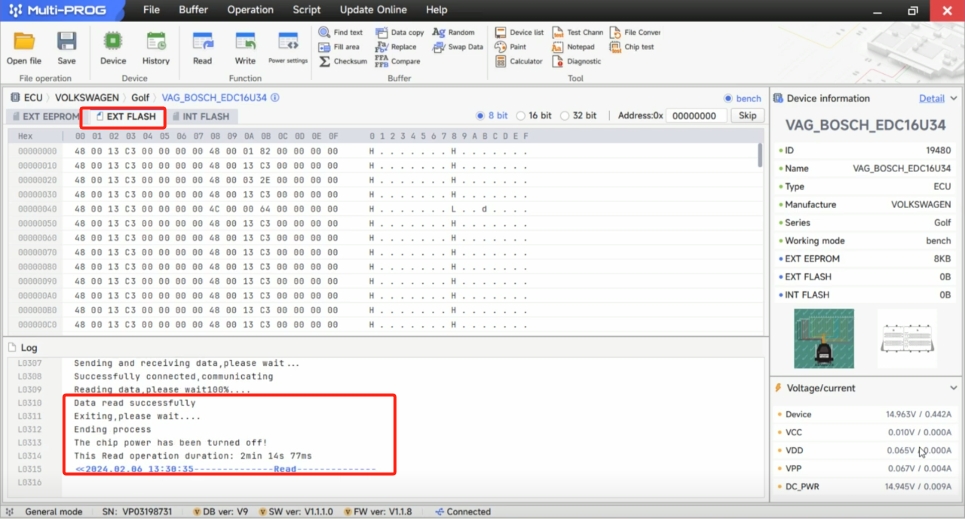Click the EXT EEPROM 8KB info row
Image resolution: width=965 pixels, height=519 pixels.
coord(865,259)
